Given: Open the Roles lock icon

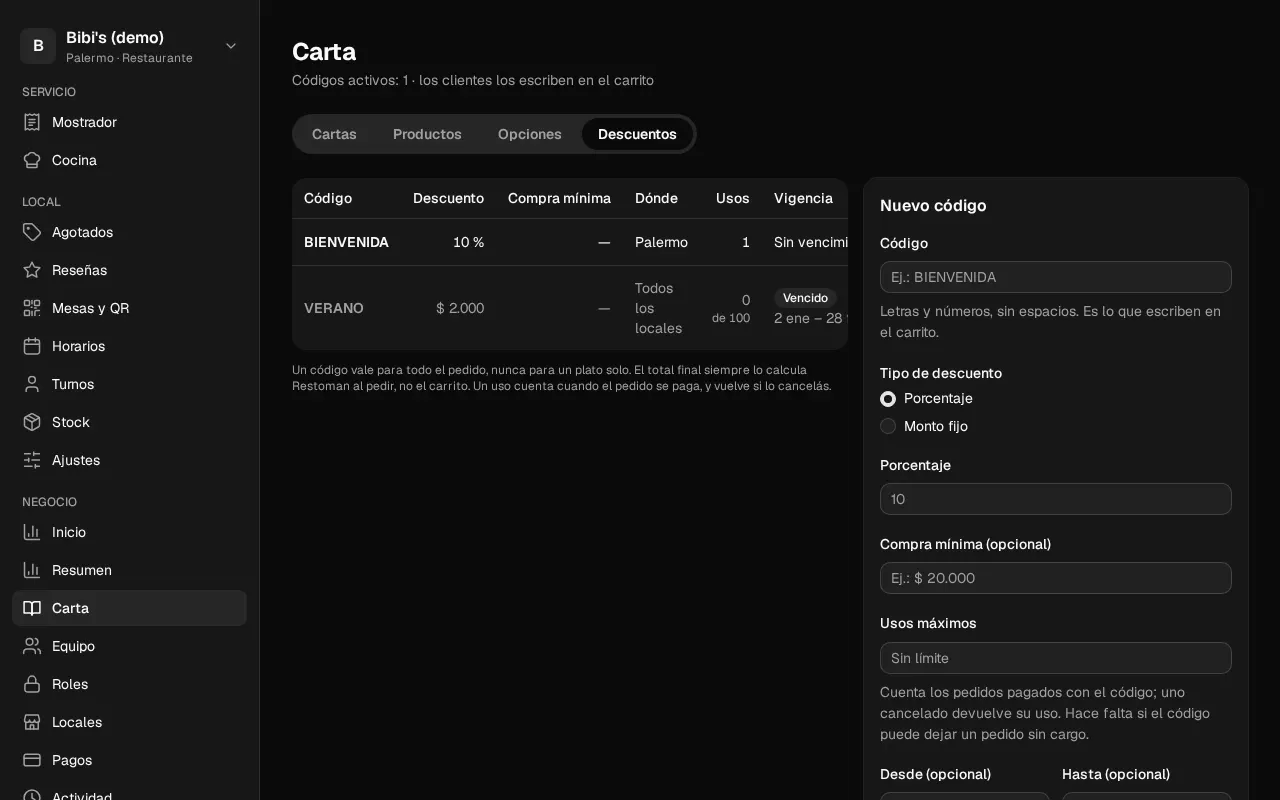Looking at the screenshot, I should tap(32, 684).
